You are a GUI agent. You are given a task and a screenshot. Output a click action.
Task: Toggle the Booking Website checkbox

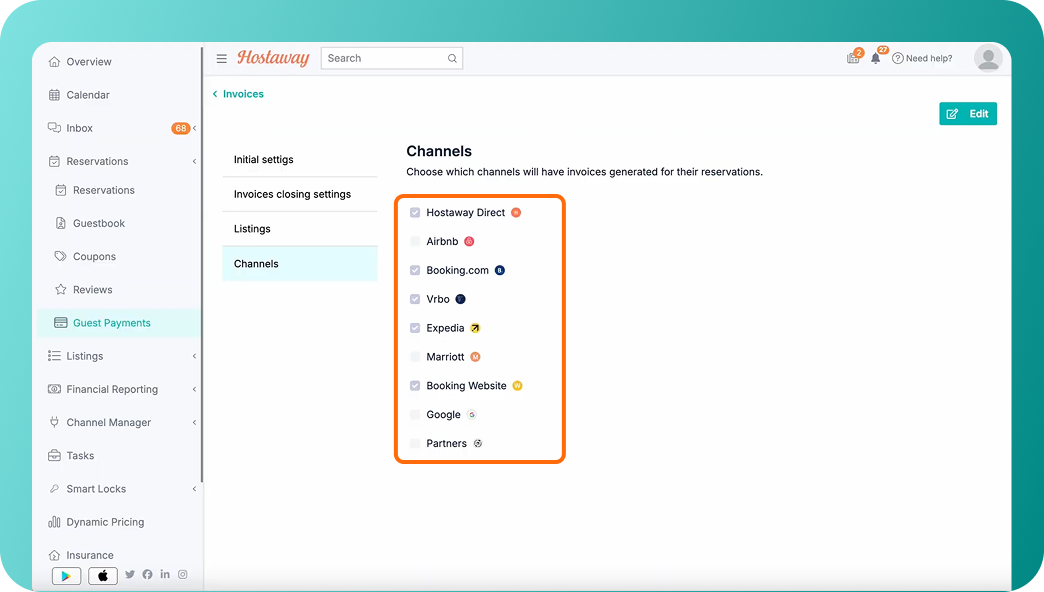pos(415,386)
